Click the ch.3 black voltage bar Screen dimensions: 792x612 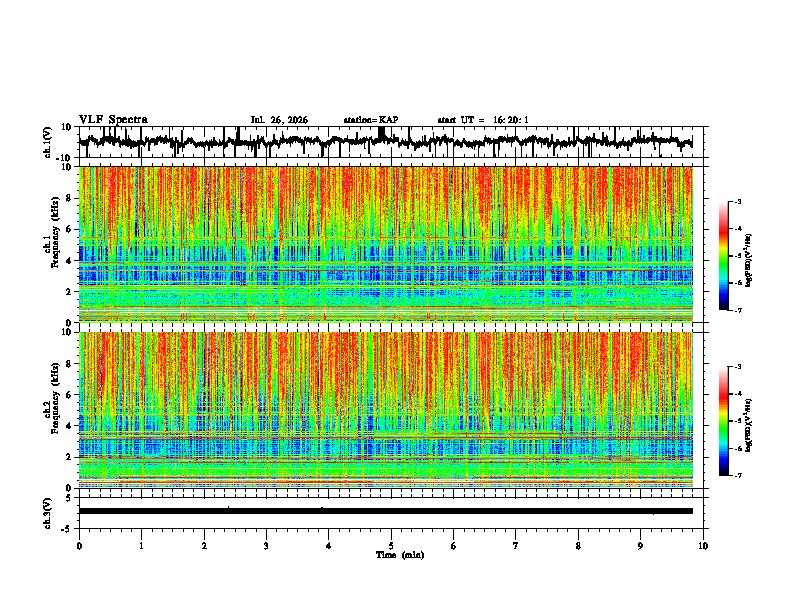(x=386, y=511)
